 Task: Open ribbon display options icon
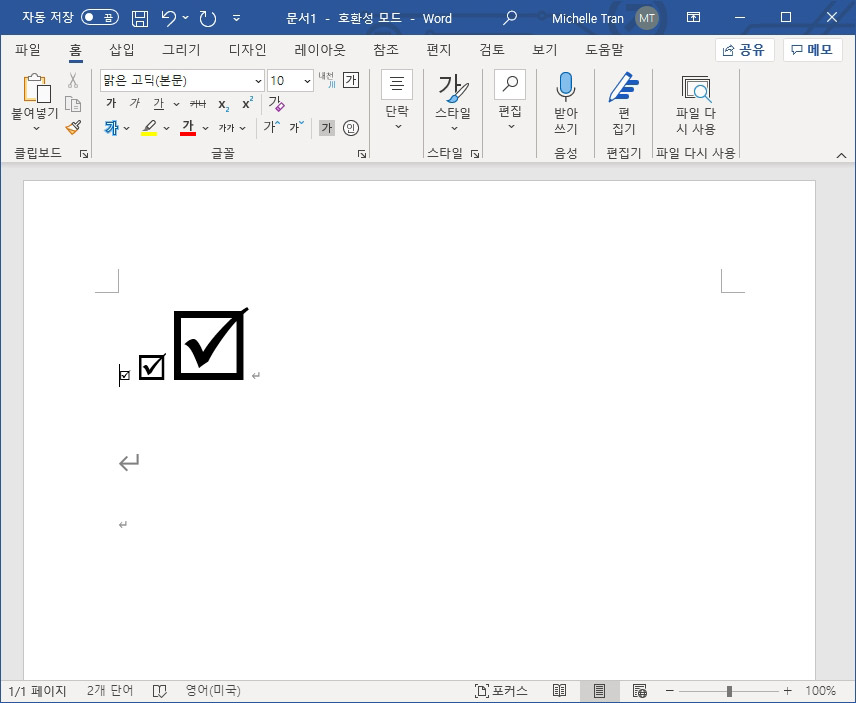(693, 17)
